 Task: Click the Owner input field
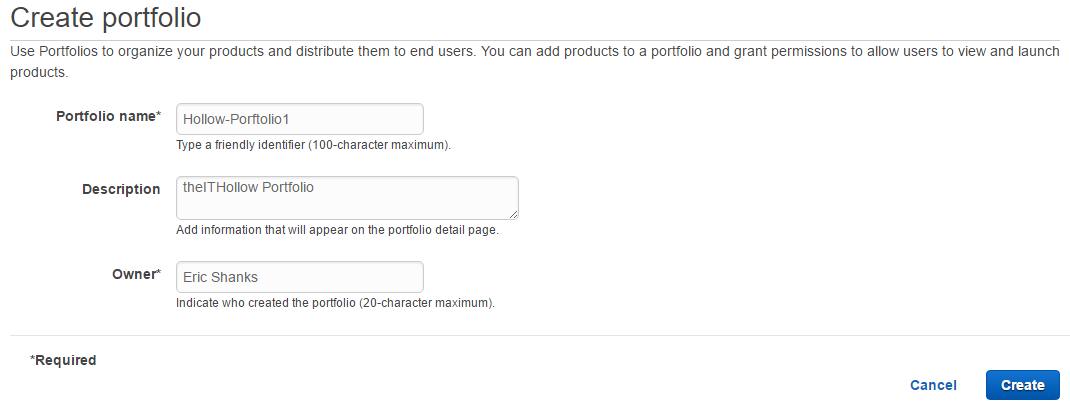click(x=299, y=277)
